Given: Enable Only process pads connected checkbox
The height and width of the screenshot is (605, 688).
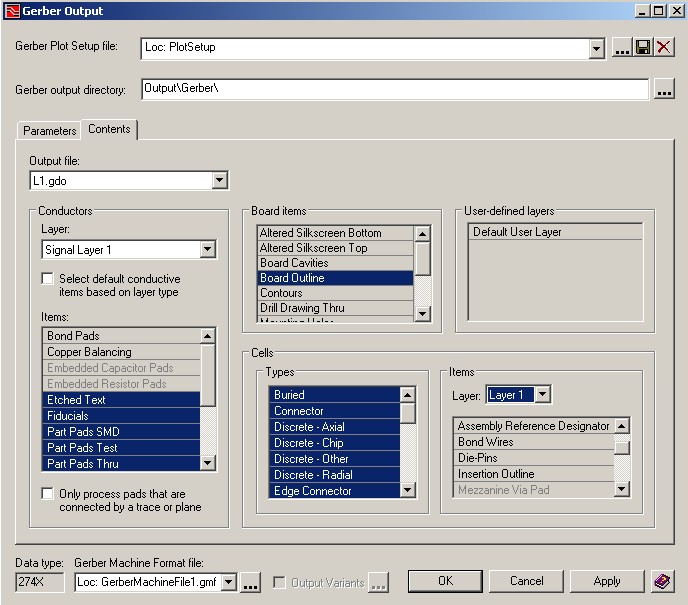Looking at the screenshot, I should (47, 494).
